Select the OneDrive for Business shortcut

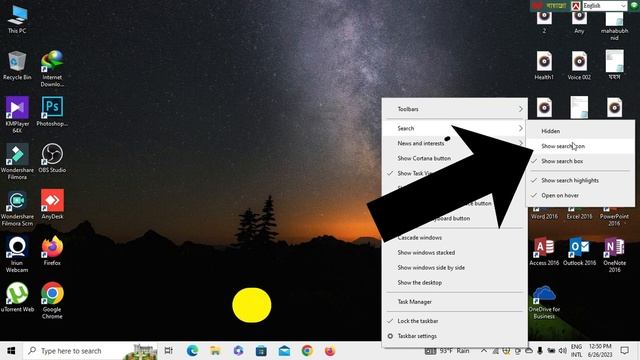[544, 302]
